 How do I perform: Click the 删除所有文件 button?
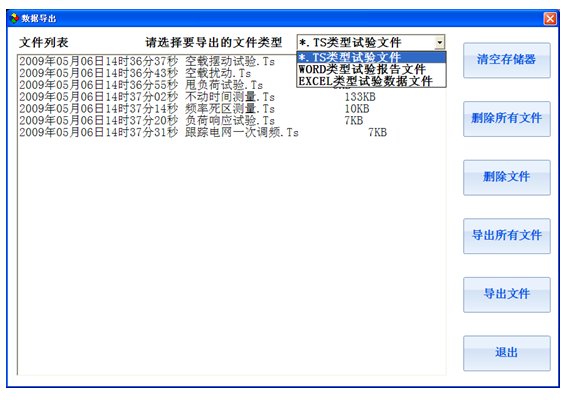point(506,119)
